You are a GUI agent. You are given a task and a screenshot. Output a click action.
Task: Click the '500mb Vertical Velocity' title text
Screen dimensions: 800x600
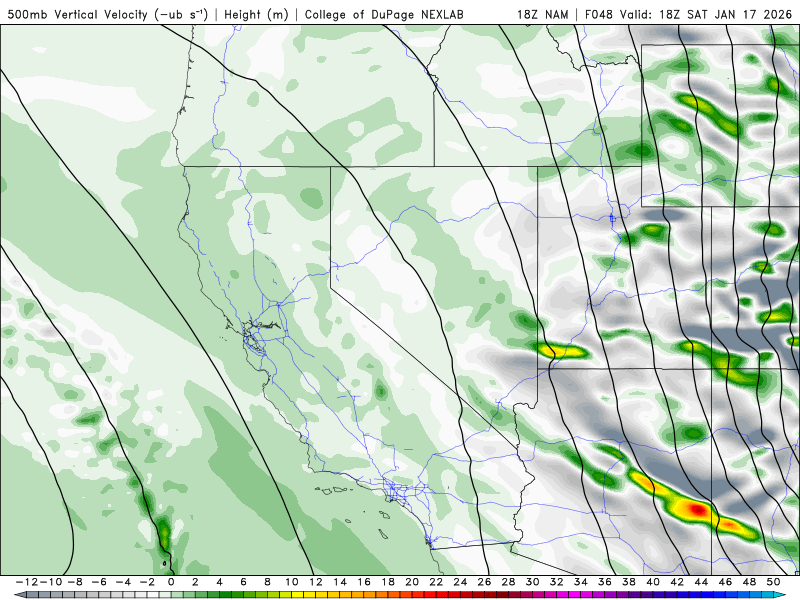[x=78, y=14]
